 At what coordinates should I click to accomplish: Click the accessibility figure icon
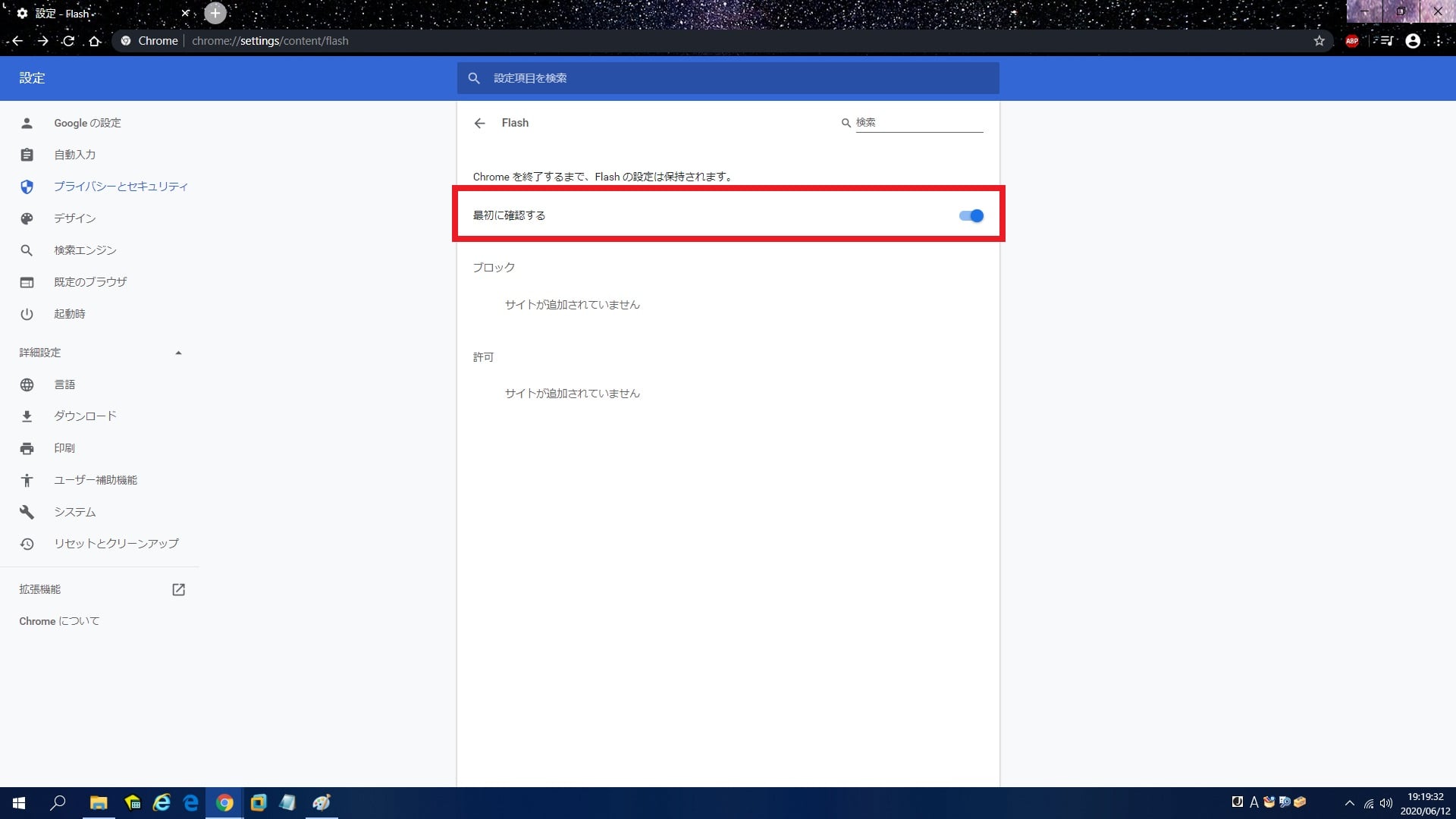(27, 480)
